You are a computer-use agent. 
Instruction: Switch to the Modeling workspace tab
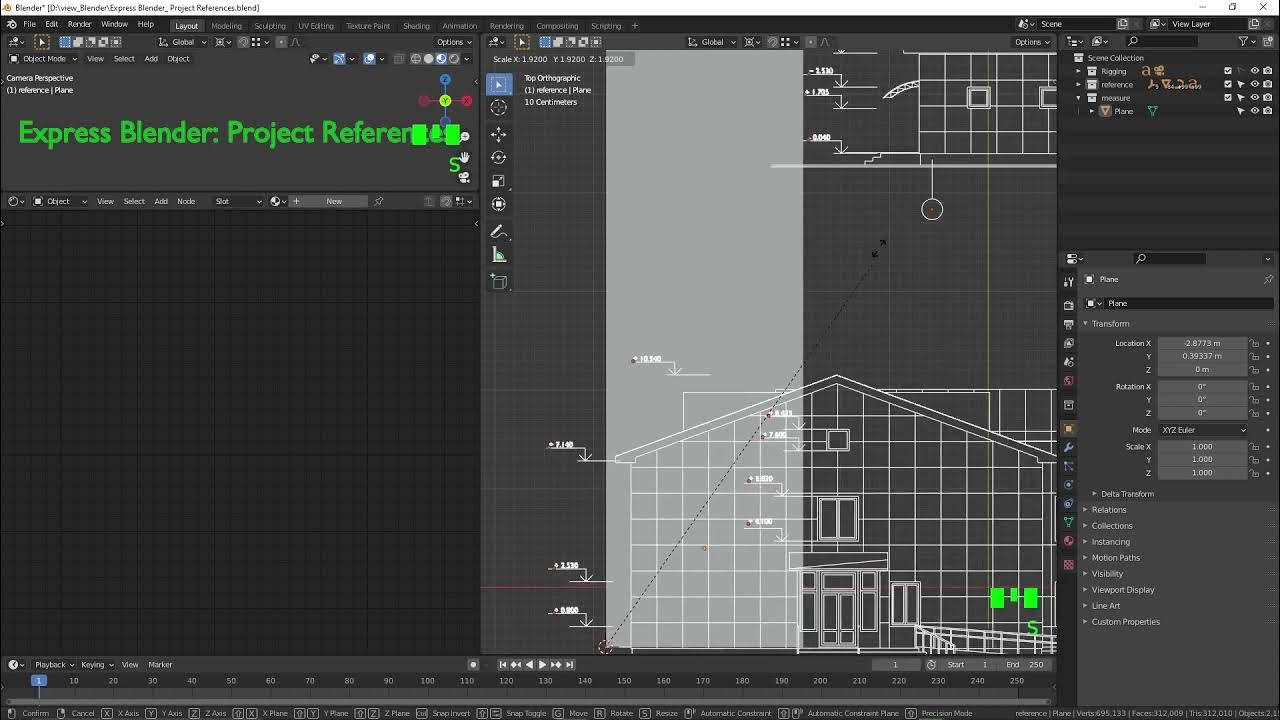tap(226, 25)
